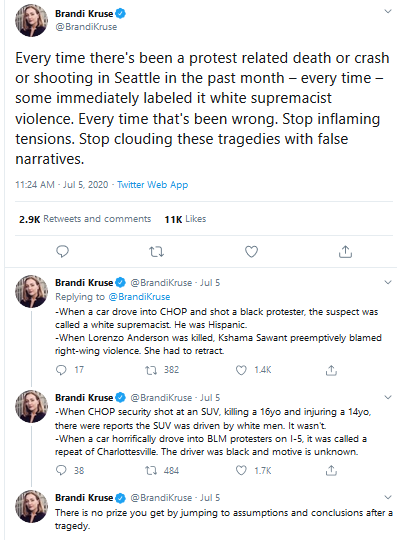Reply to the main Brandi Kruse tweet
The height and width of the screenshot is (540, 397).
point(62,251)
